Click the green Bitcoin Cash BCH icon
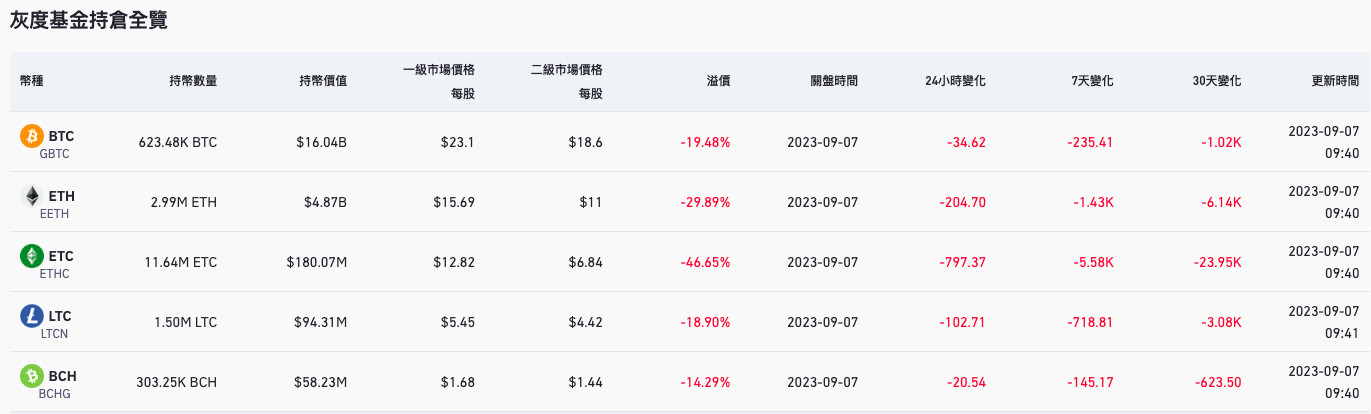The width and height of the screenshot is (1371, 414). pyautogui.click(x=32, y=377)
